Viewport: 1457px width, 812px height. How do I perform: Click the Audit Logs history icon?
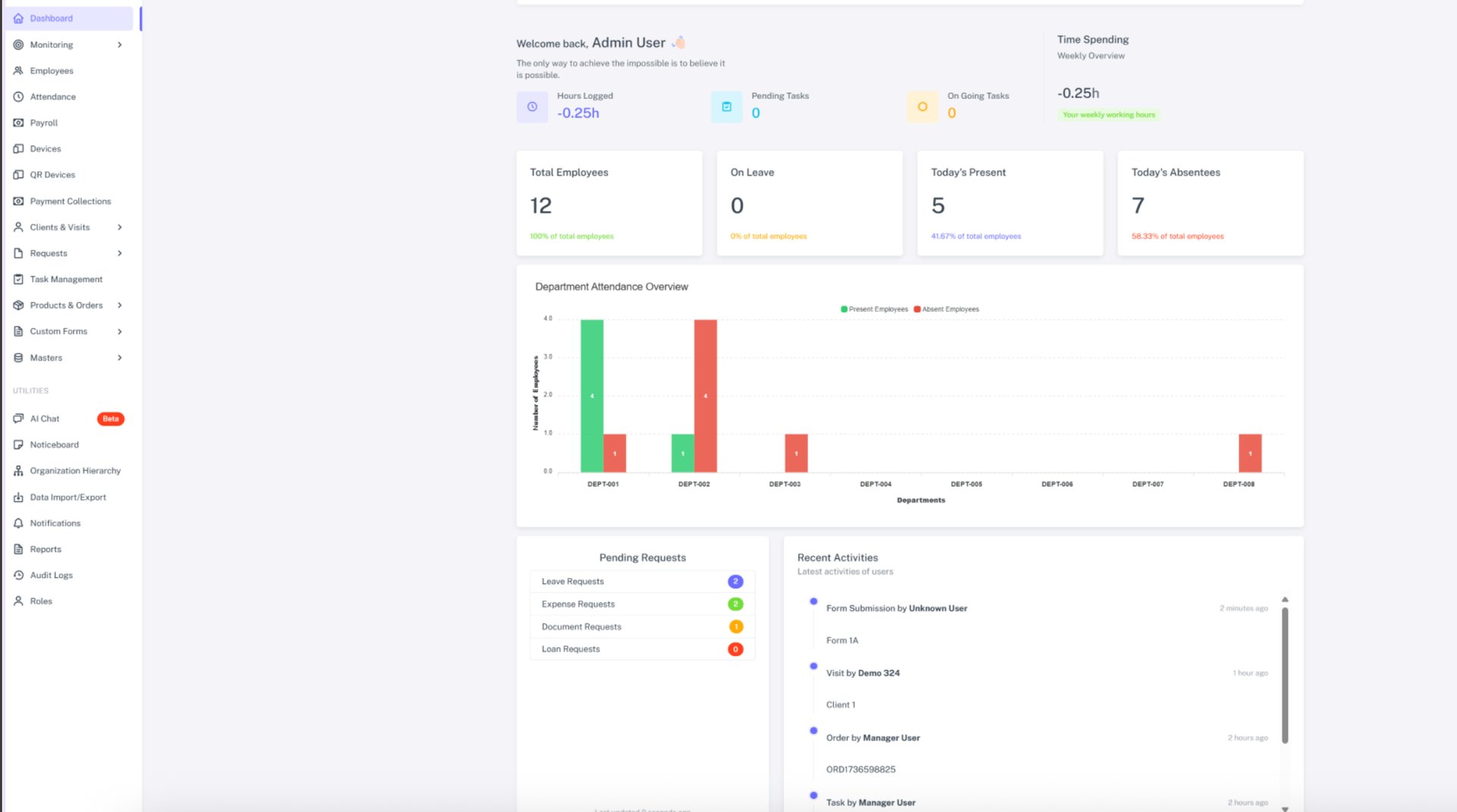18,575
